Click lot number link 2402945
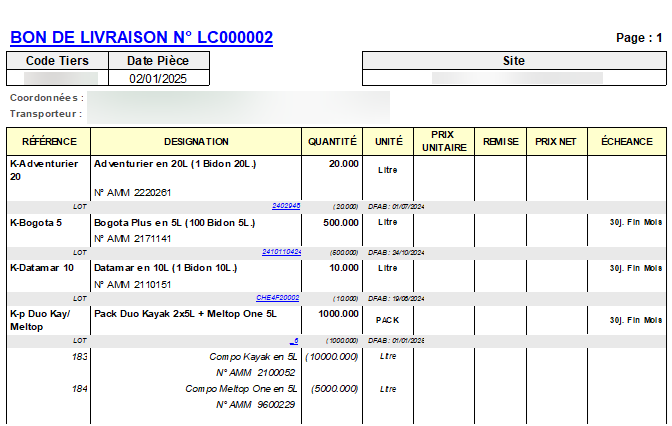Image resolution: width=672 pixels, height=426 pixels. click(285, 206)
